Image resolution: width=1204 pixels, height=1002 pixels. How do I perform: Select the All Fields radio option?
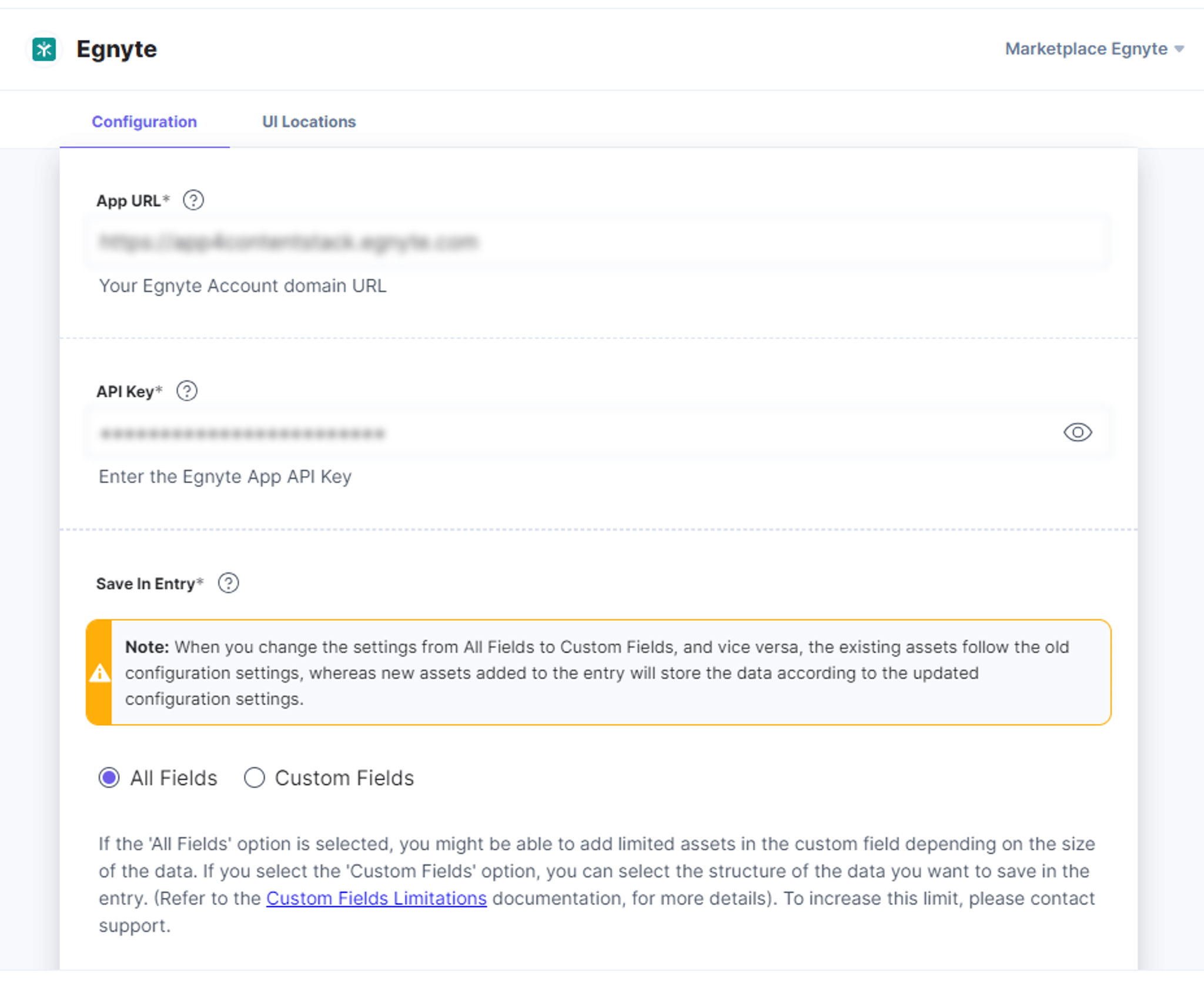[109, 778]
